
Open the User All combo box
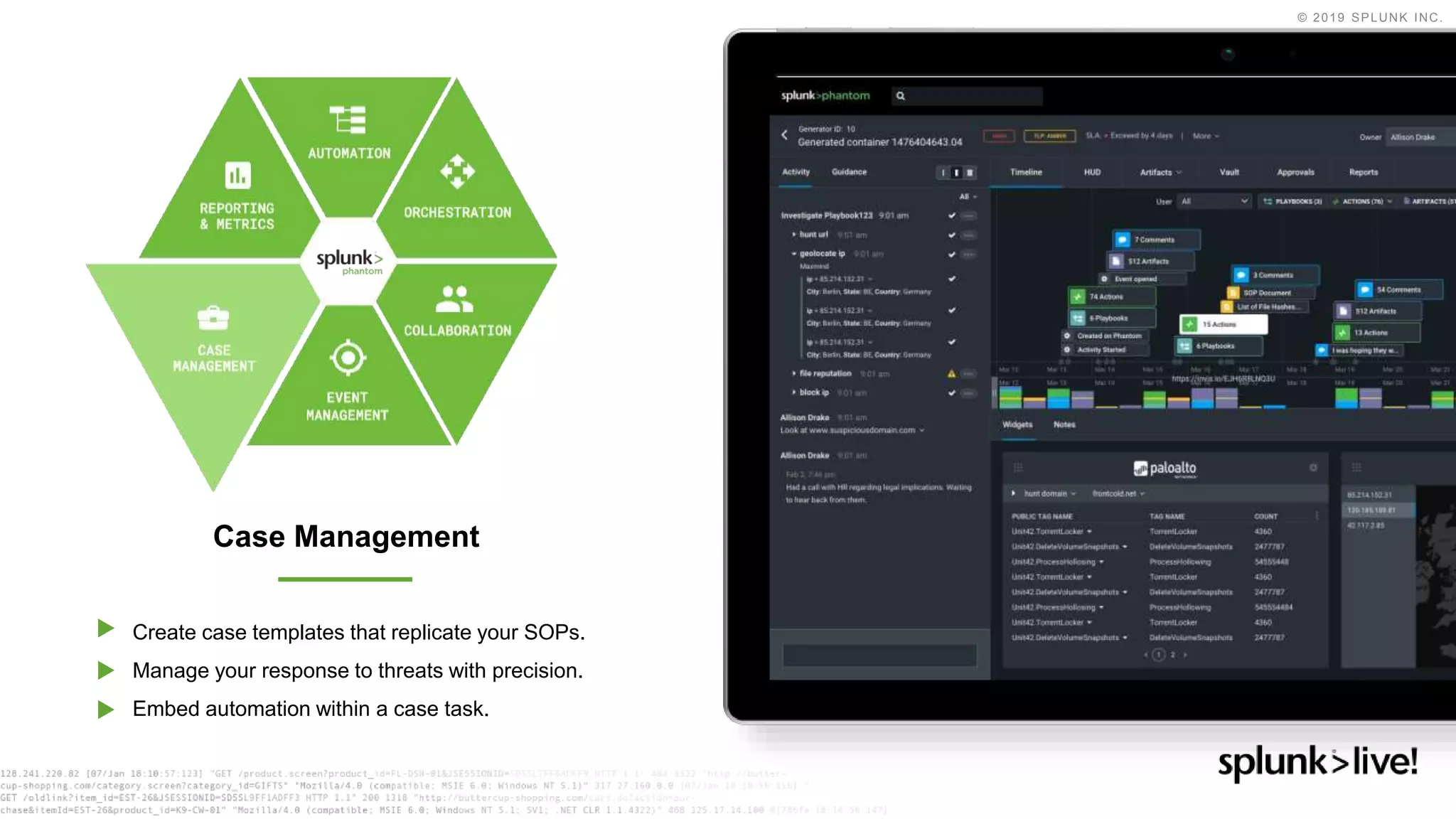pyautogui.click(x=1214, y=201)
